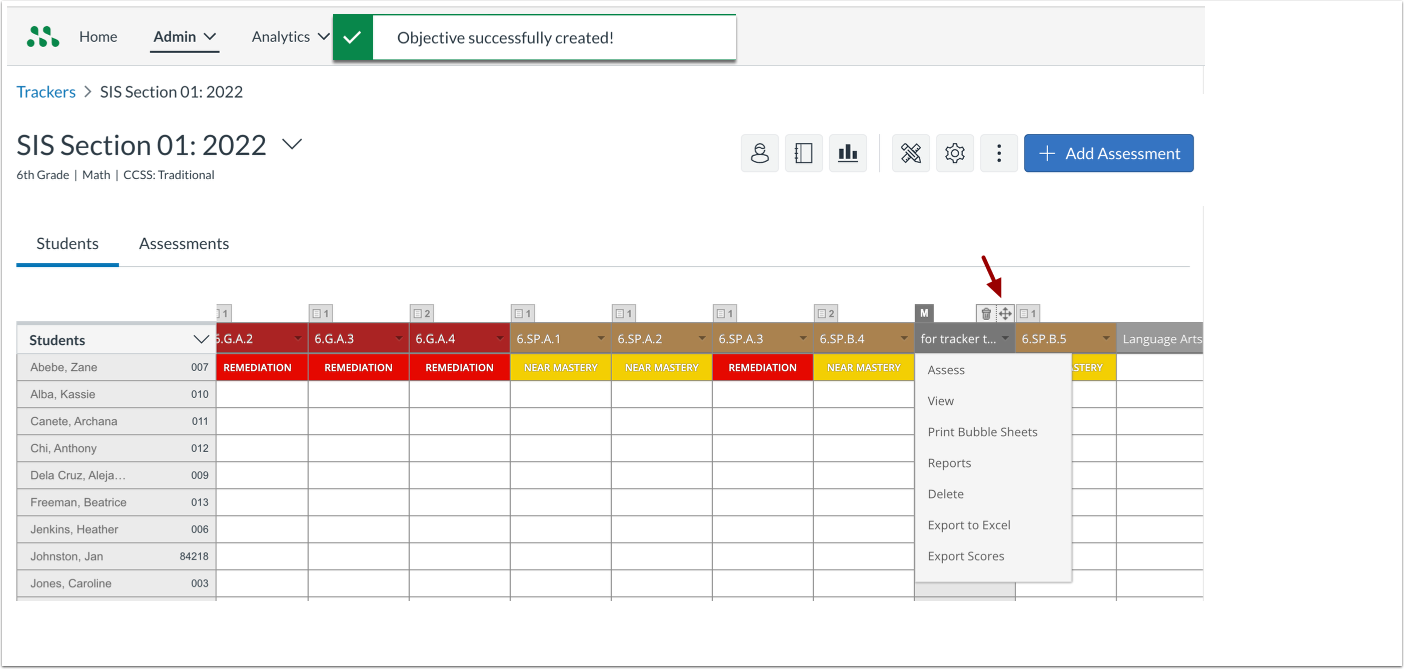This screenshot has height=669, width=1404.
Task: Select student Jones, Caroline row
Action: [x=116, y=583]
